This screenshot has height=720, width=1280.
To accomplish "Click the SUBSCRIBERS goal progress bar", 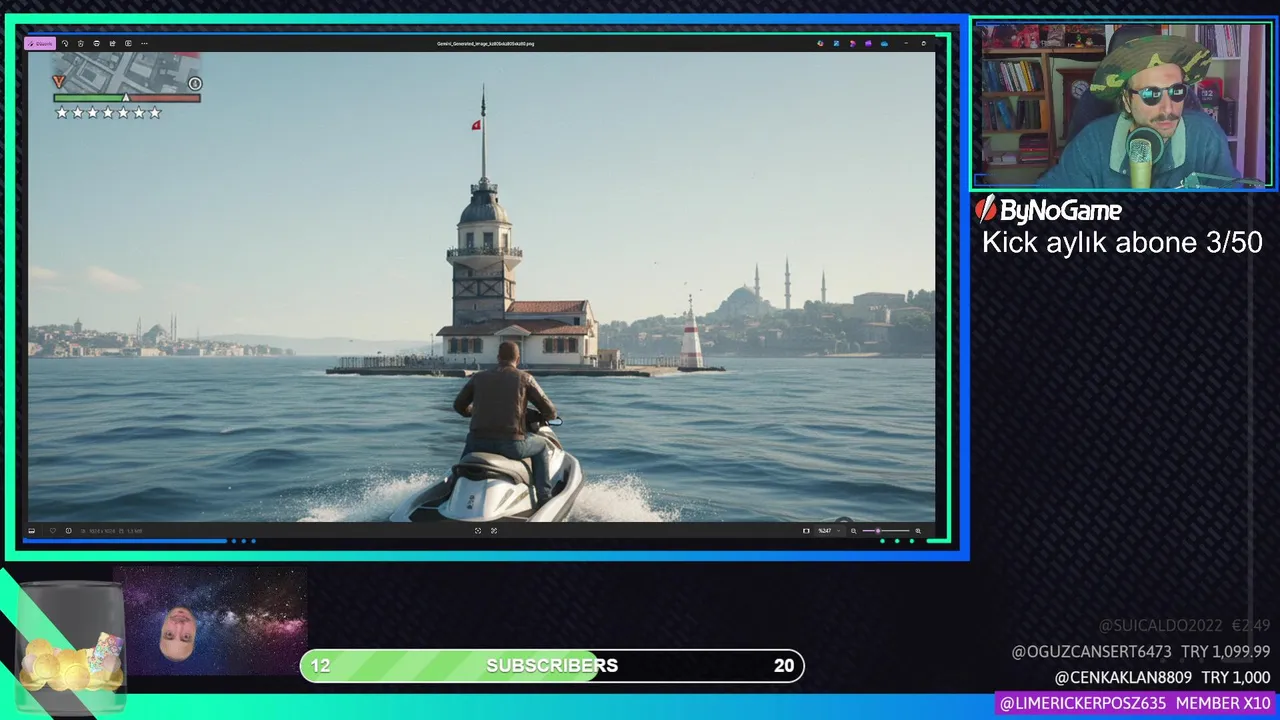I will (x=552, y=666).
